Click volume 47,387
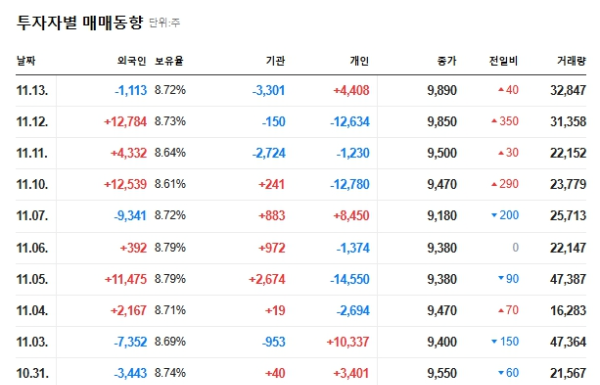This screenshot has height=385, width=600. click(568, 280)
